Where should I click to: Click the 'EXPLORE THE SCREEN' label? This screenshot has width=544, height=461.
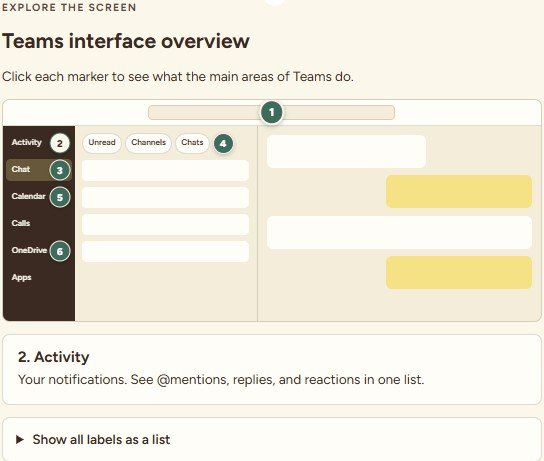pyautogui.click(x=69, y=7)
